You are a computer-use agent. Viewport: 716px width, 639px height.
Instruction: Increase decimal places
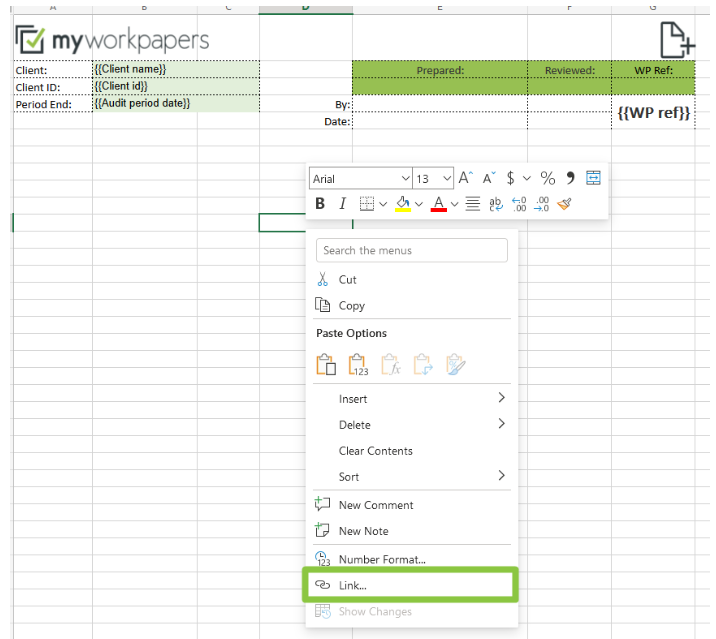coord(518,204)
